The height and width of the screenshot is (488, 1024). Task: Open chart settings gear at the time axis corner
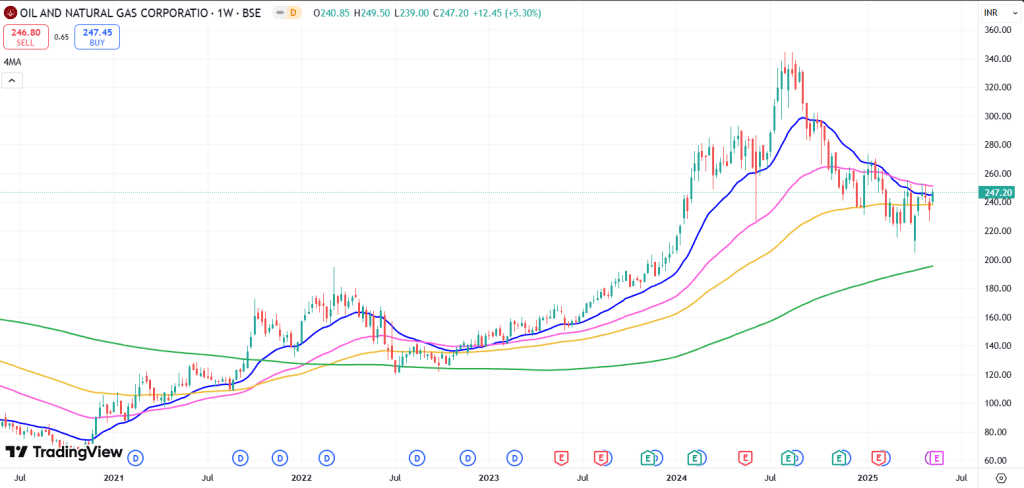click(x=999, y=478)
